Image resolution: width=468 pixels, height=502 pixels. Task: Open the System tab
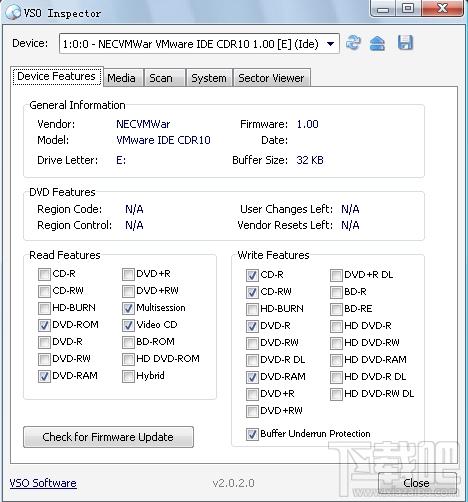pos(209,78)
